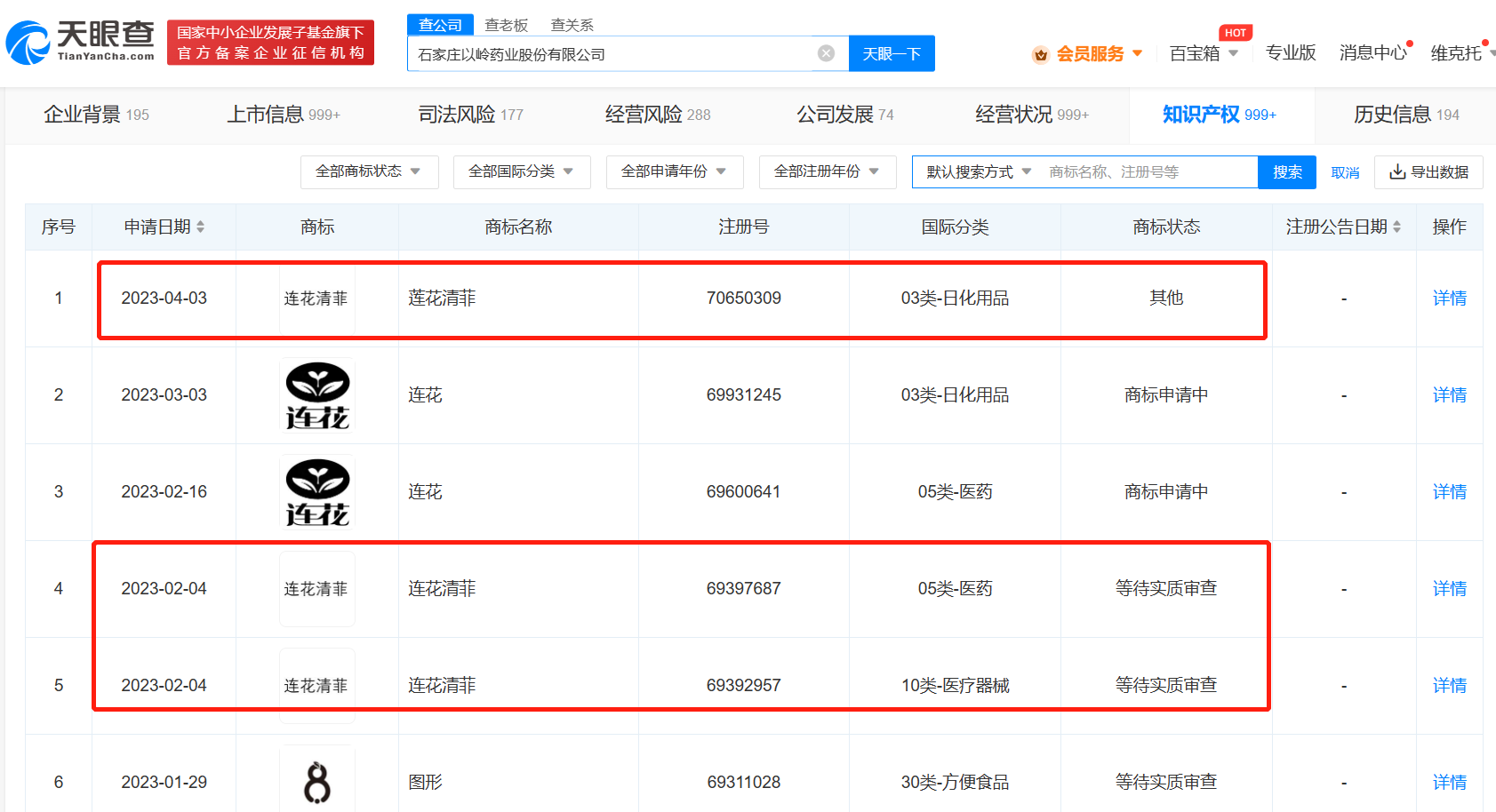Click the blue 搜索 button

[x=1287, y=171]
